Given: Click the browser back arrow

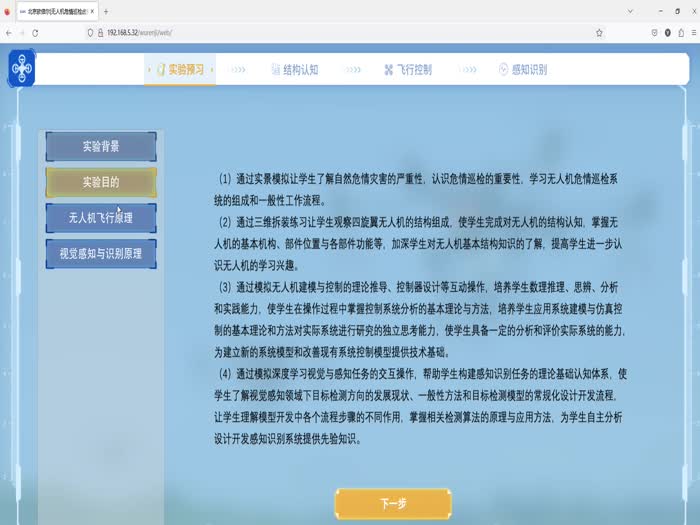Looking at the screenshot, I should (8, 32).
